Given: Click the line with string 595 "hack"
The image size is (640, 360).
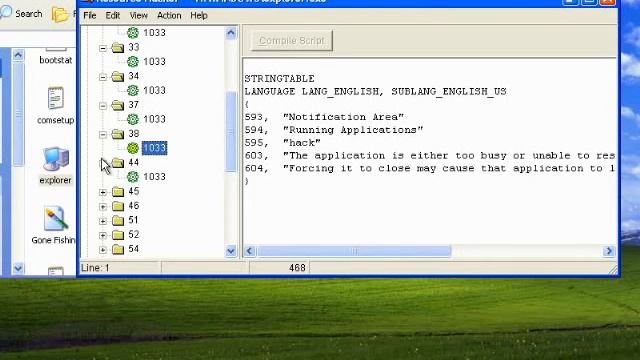Looking at the screenshot, I should coord(282,143).
